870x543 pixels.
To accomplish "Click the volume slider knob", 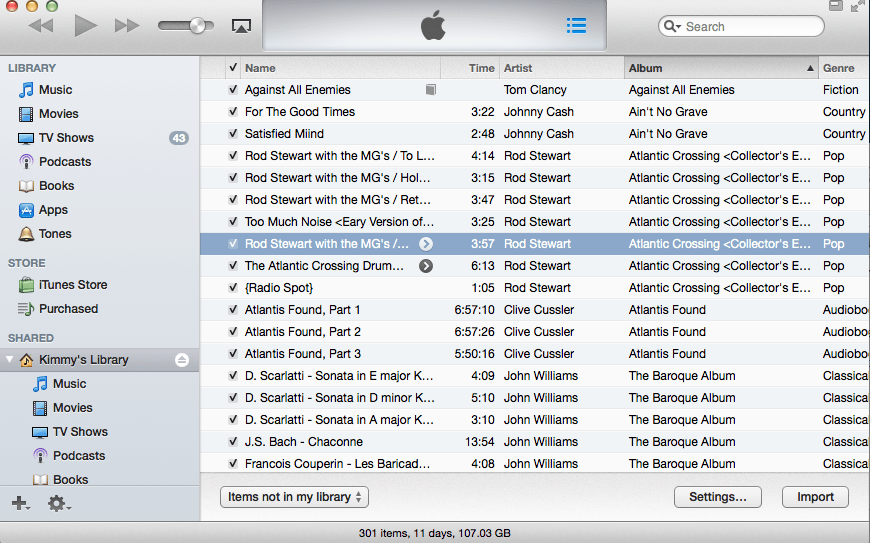I will point(198,26).
